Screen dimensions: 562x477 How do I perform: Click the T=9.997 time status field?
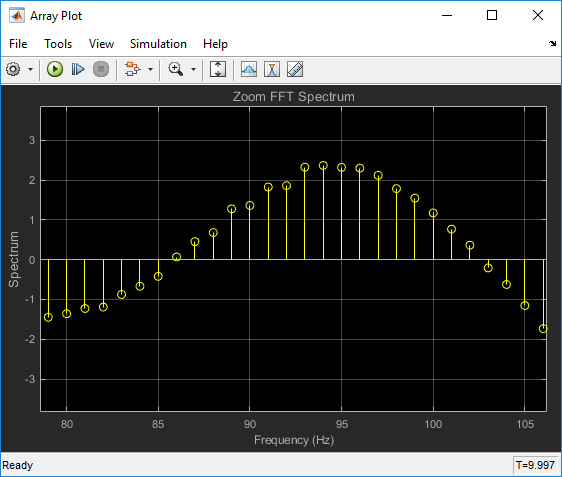coord(535,465)
